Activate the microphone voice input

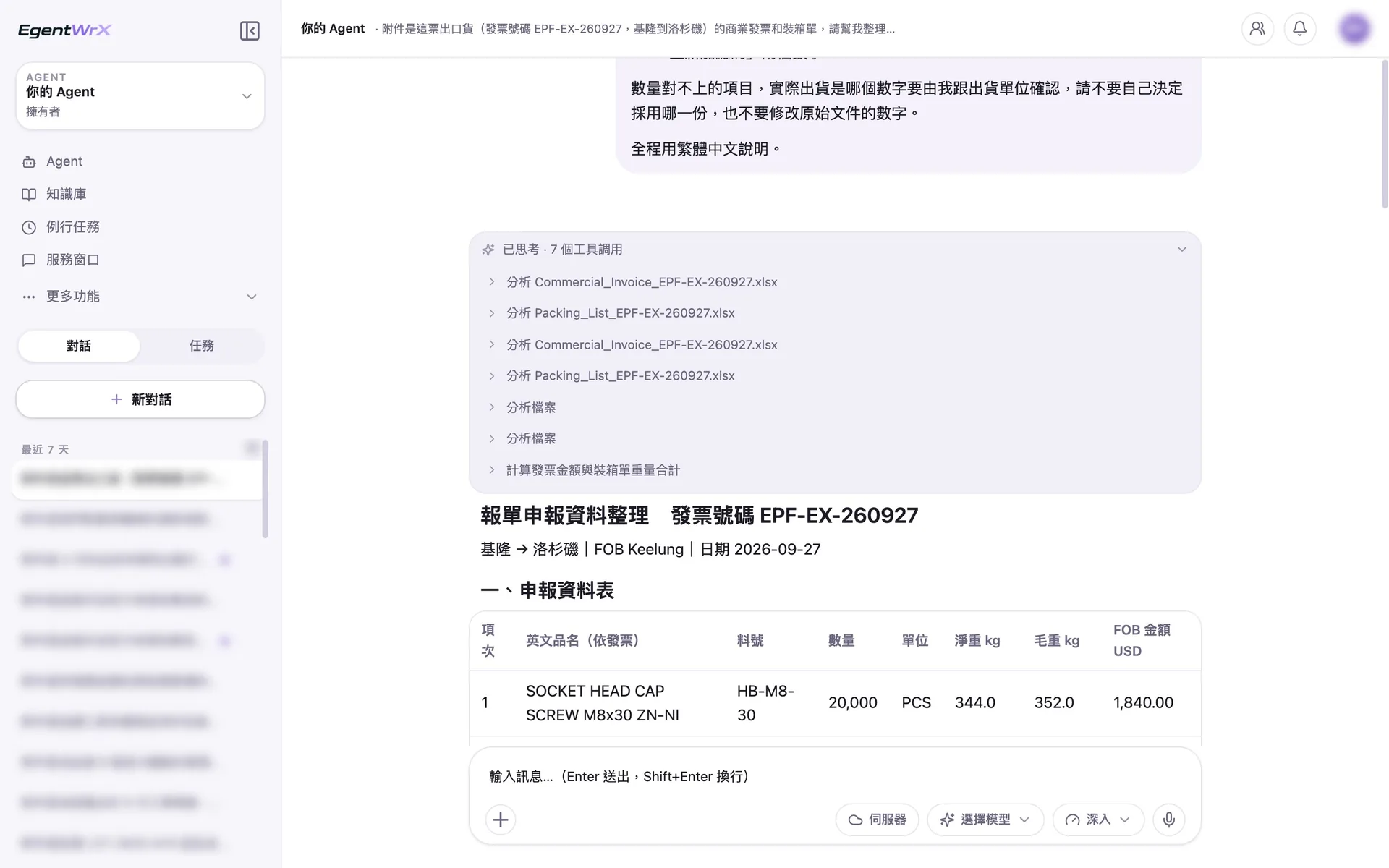point(1169,820)
